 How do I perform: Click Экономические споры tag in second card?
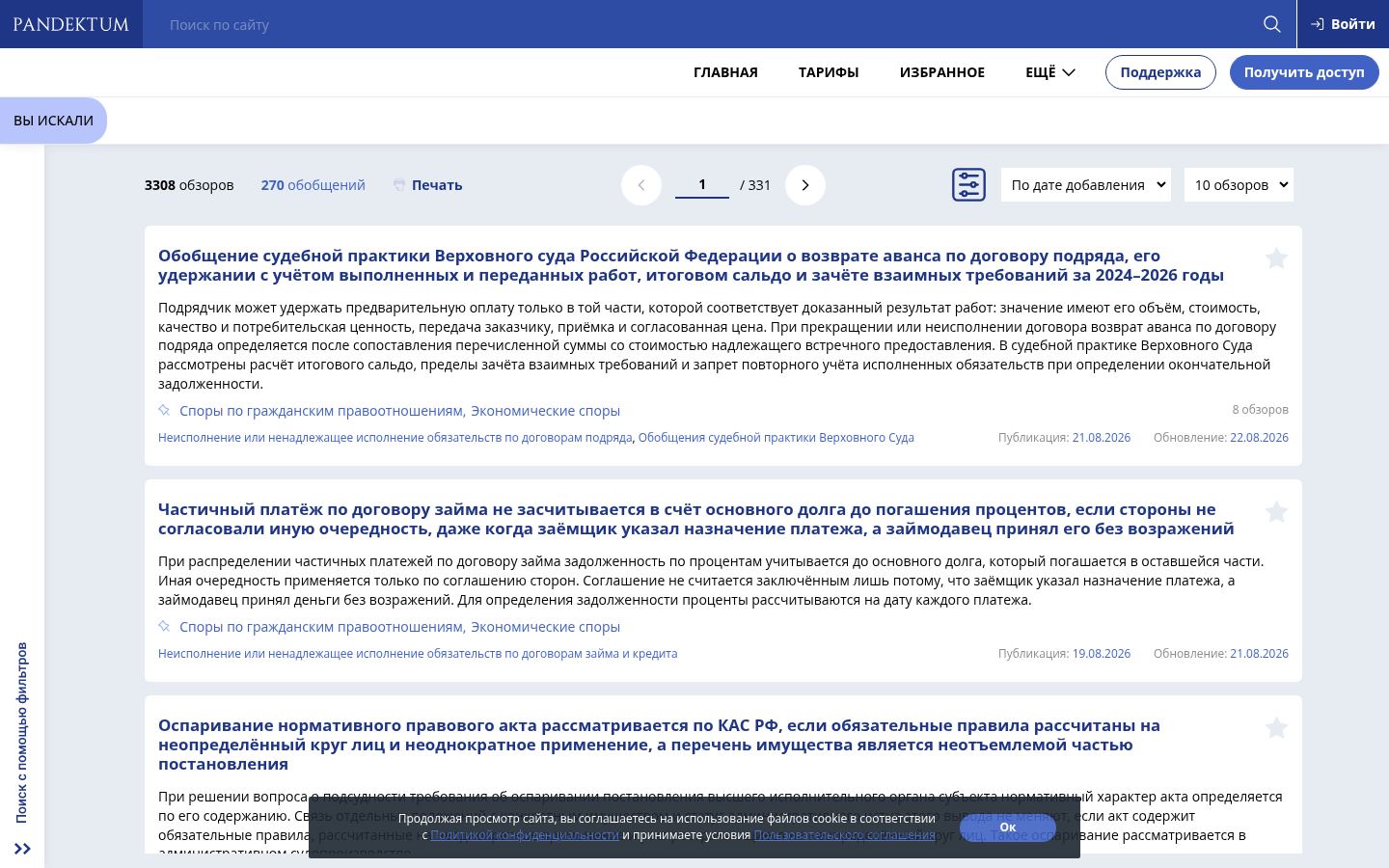(545, 627)
